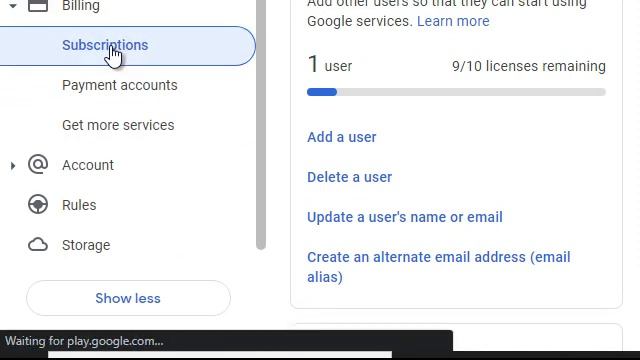Click the Waiting for play.google.com status text

(x=84, y=341)
